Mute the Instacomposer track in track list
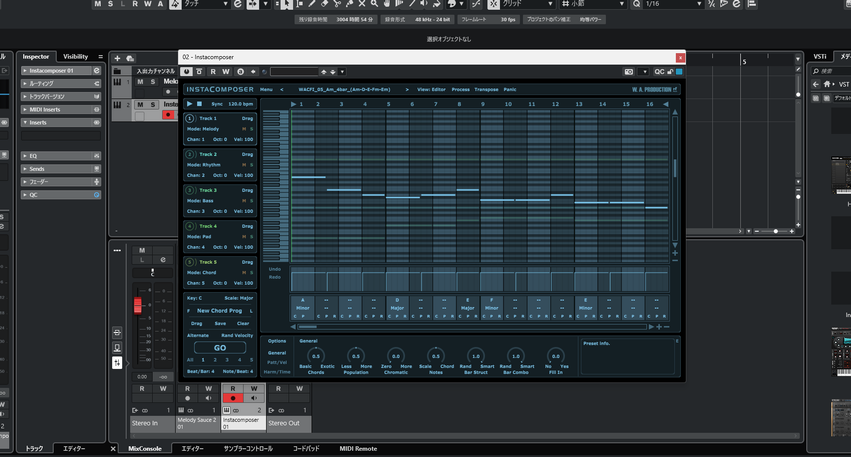The width and height of the screenshot is (851, 457). pos(141,104)
